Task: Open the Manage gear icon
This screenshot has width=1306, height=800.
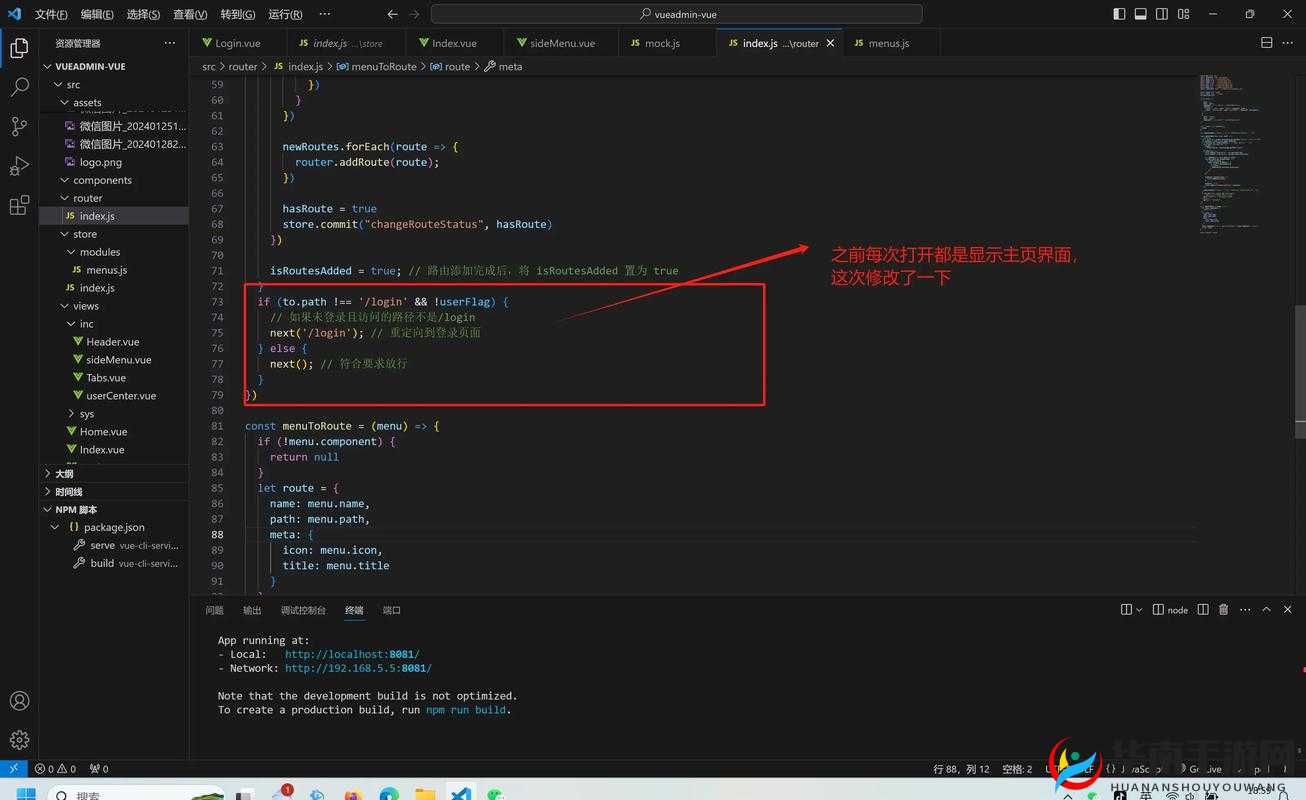Action: (x=19, y=739)
